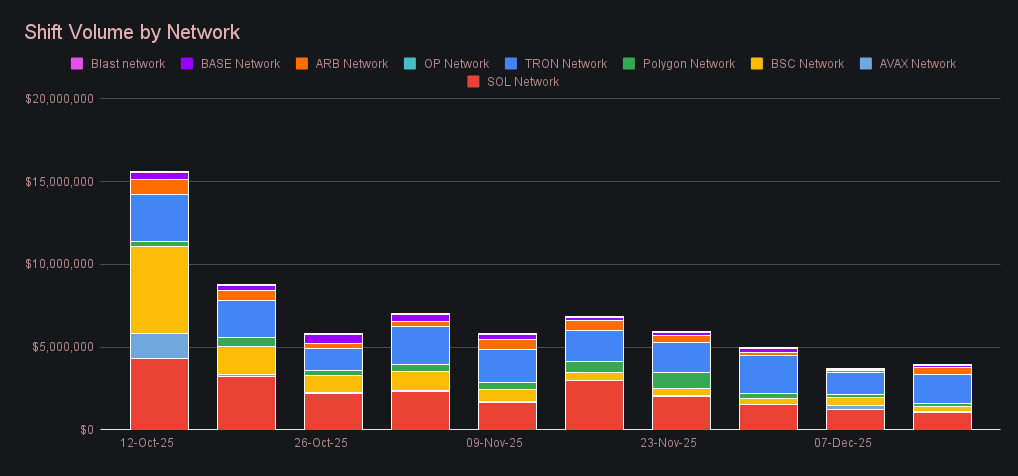The width and height of the screenshot is (1018, 476).
Task: Toggle the SOL Network series via its legend text
Action: [x=522, y=82]
